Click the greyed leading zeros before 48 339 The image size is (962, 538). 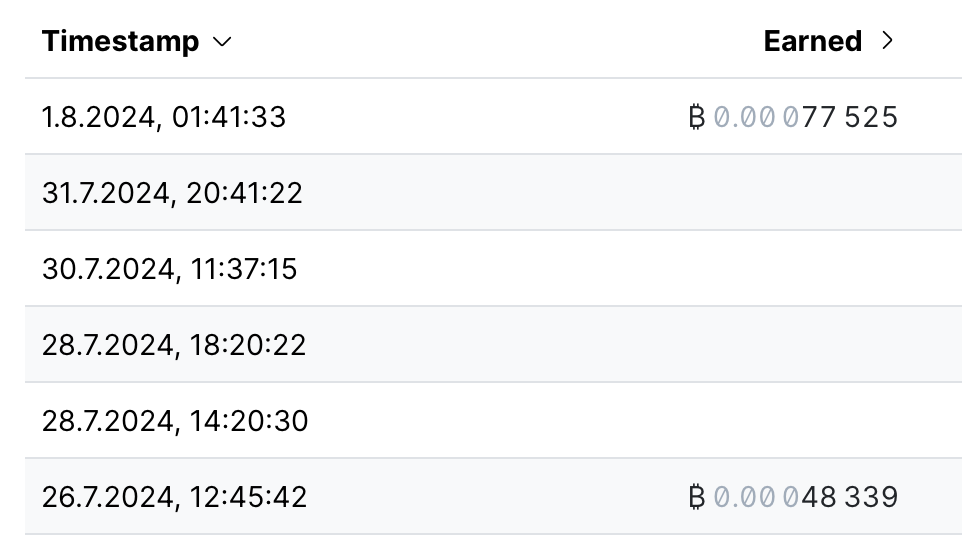click(x=756, y=497)
